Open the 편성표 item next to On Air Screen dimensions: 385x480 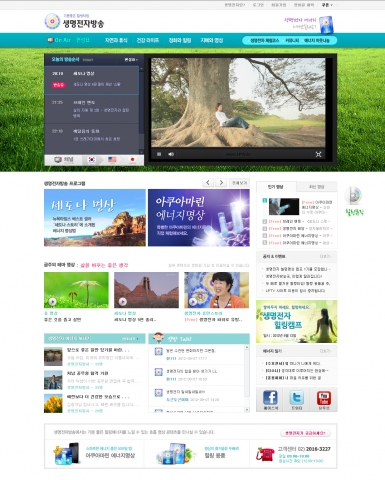pos(83,40)
